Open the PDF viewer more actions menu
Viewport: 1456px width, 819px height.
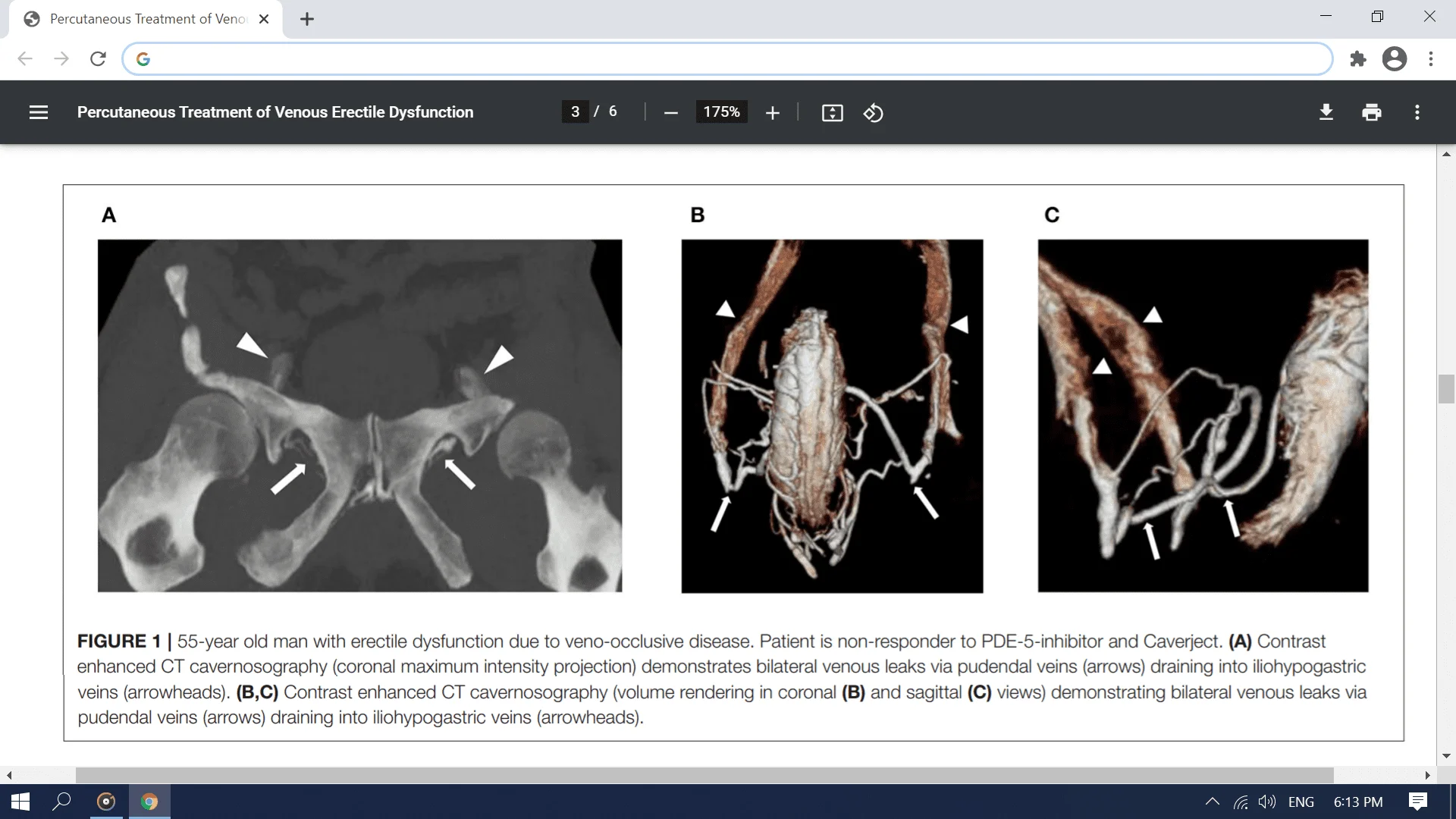coord(1417,112)
